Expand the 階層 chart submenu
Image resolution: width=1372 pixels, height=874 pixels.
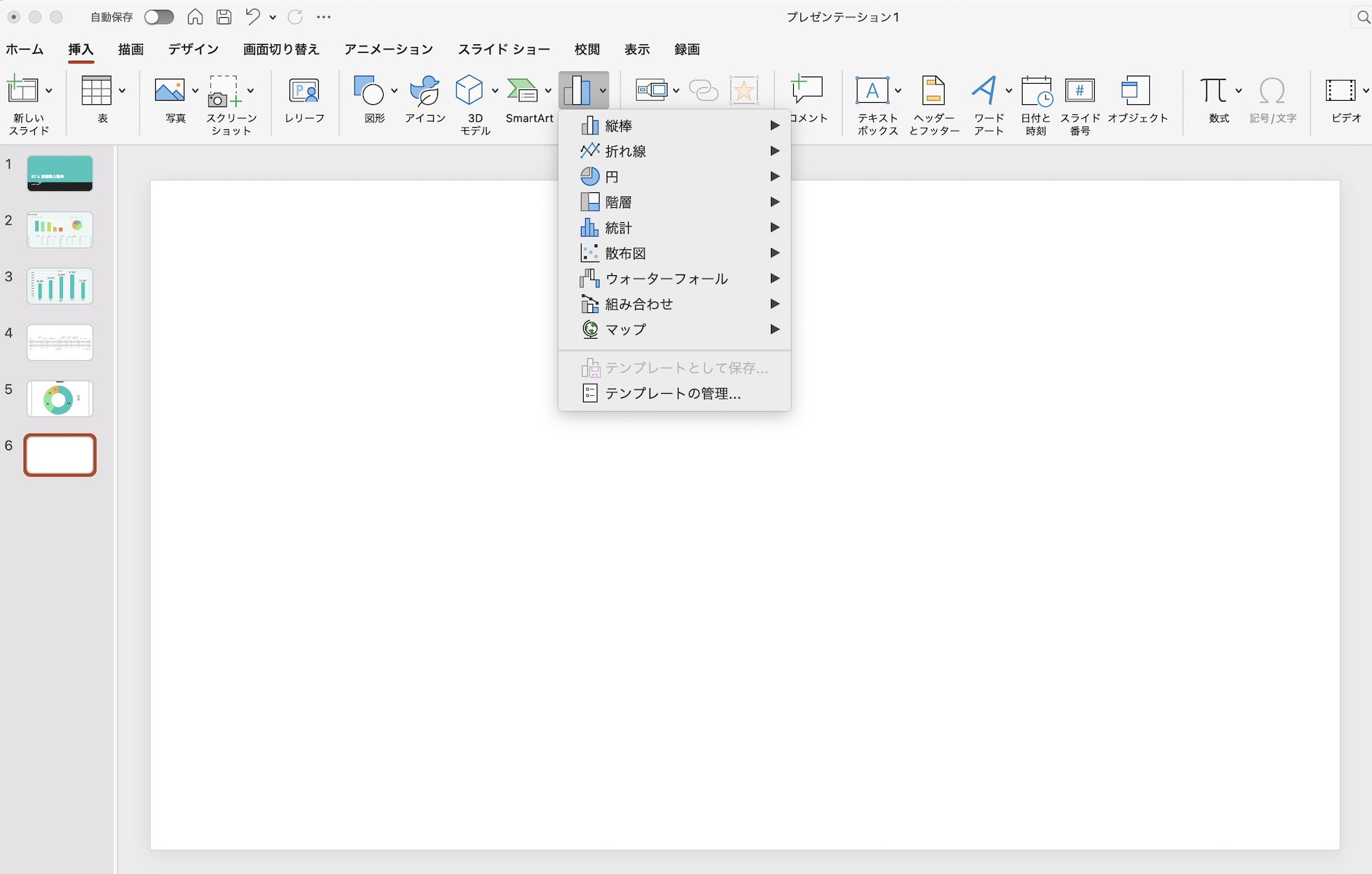pyautogui.click(x=675, y=202)
